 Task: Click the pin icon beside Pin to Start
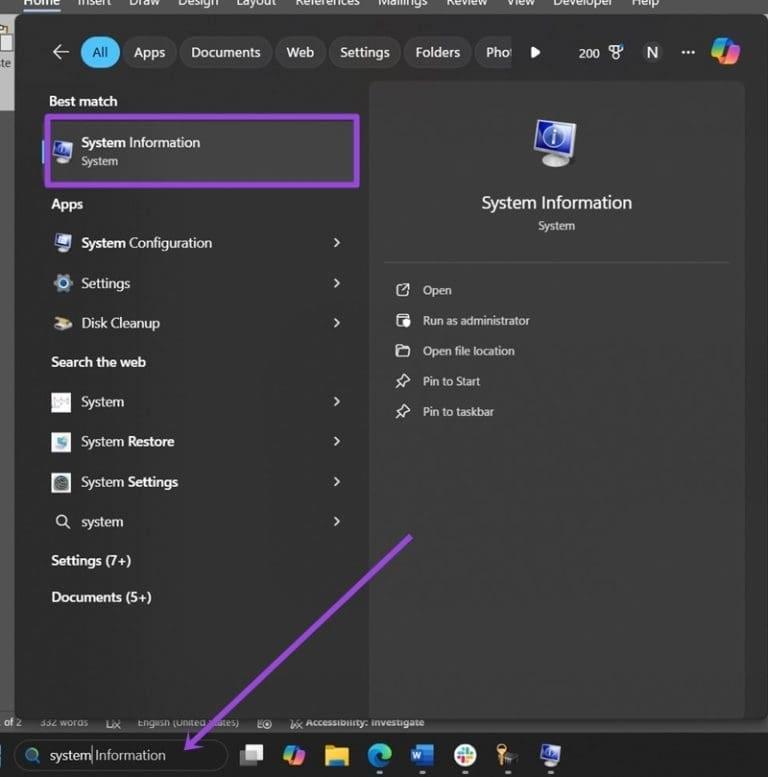point(403,381)
